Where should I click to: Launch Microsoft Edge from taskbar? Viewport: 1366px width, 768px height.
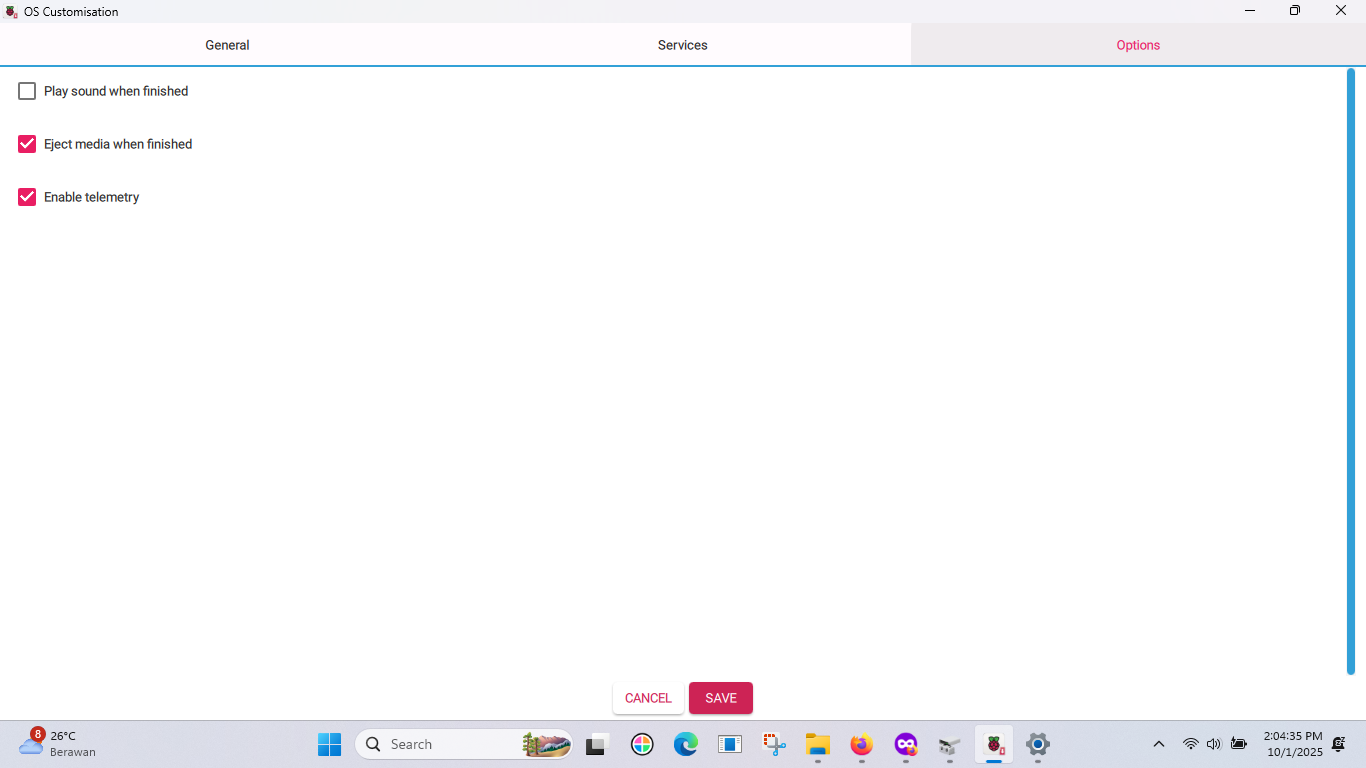[x=686, y=744]
